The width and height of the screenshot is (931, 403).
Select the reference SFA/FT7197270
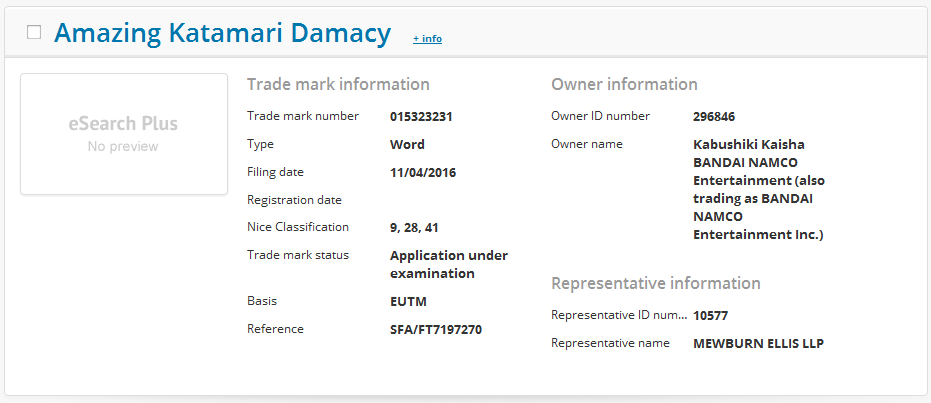tap(436, 329)
